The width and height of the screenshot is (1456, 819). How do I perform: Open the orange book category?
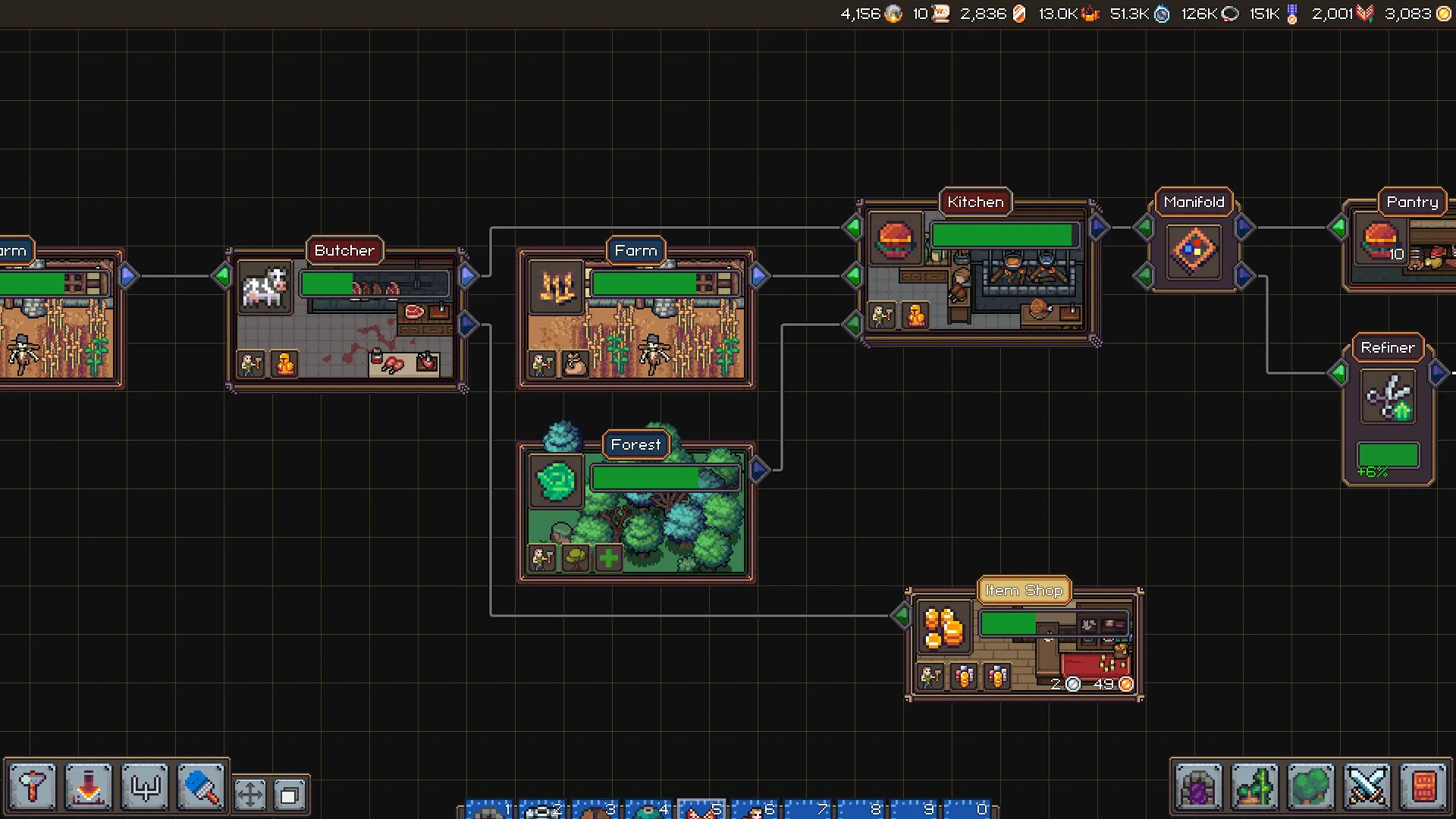[1423, 787]
